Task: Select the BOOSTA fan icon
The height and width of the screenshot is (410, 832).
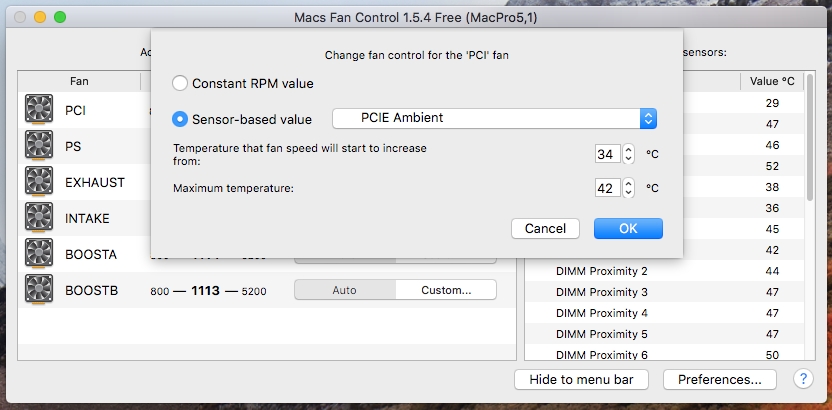Action: point(39,254)
